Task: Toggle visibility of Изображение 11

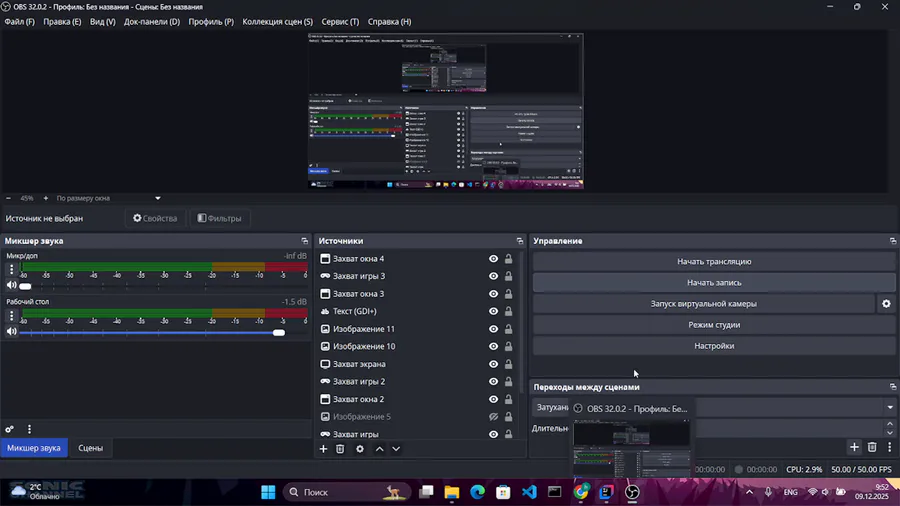Action: point(493,329)
